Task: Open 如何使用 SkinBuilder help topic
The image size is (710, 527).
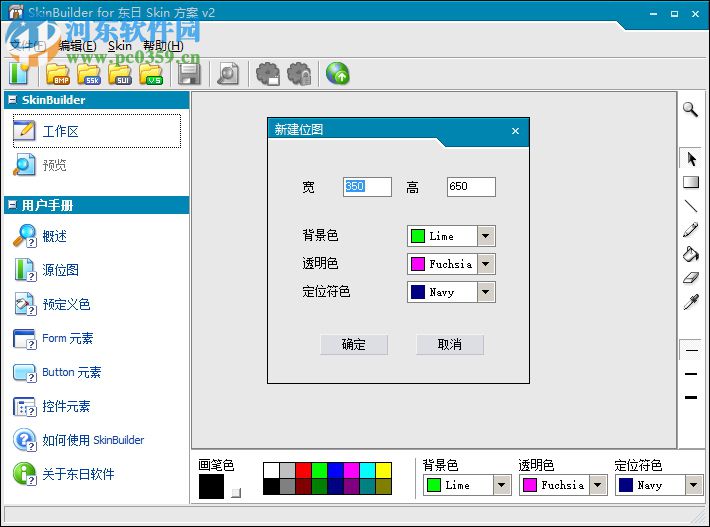Action: tap(79, 440)
